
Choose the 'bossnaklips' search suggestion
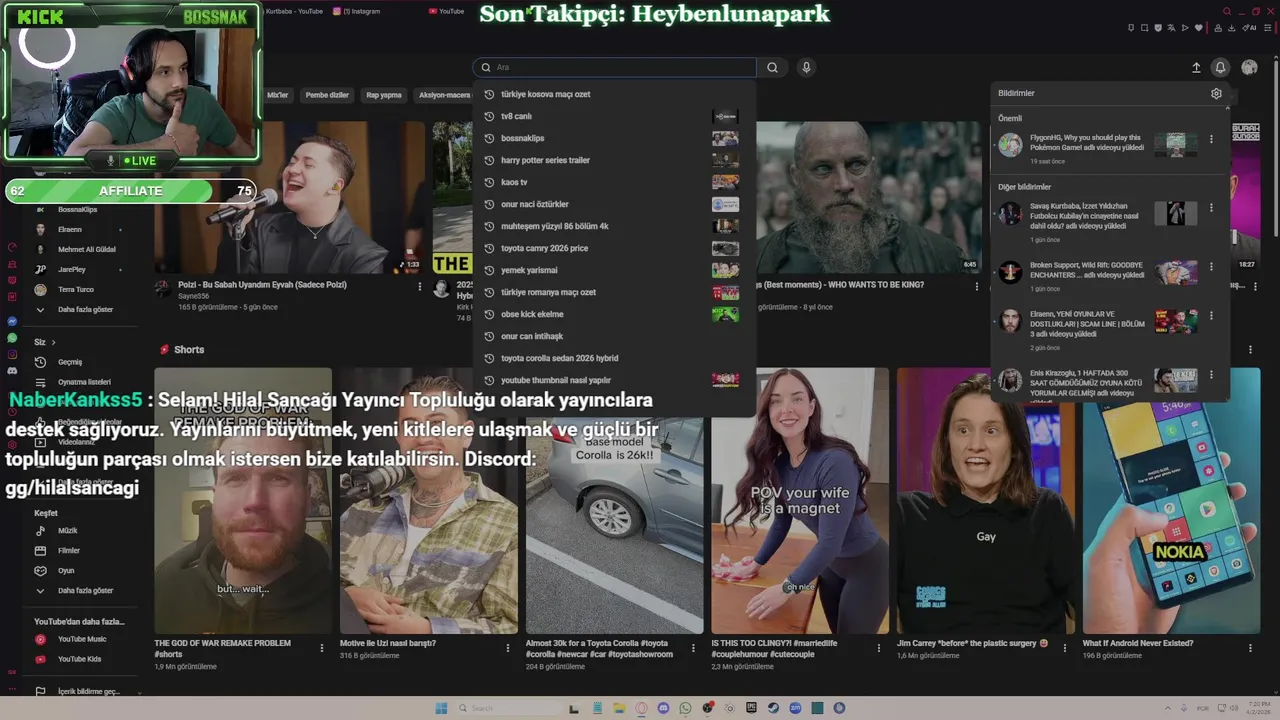614,138
